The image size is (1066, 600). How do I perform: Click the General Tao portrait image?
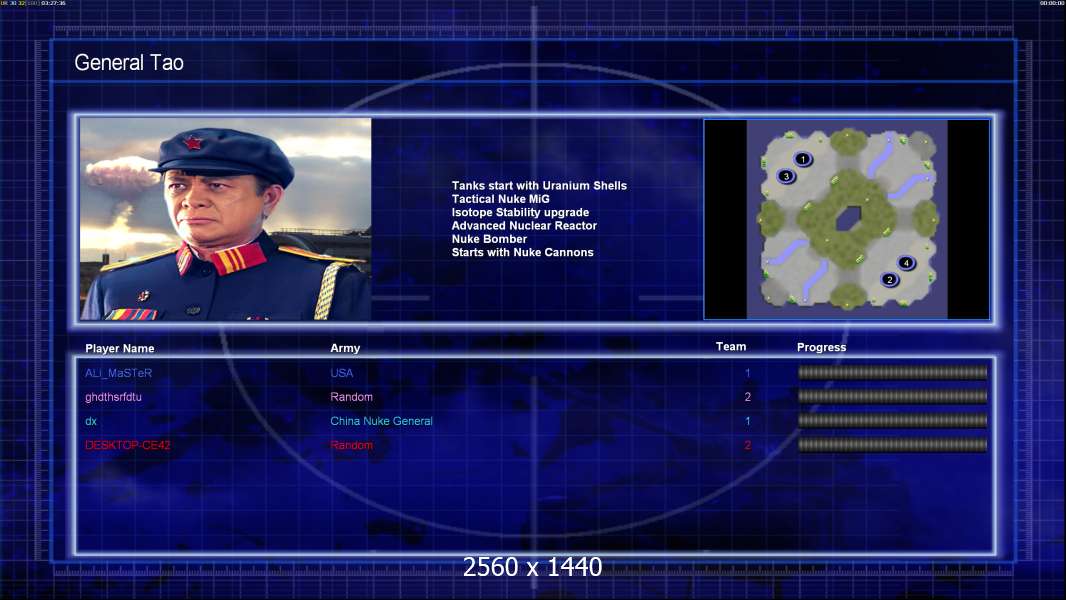[226, 219]
